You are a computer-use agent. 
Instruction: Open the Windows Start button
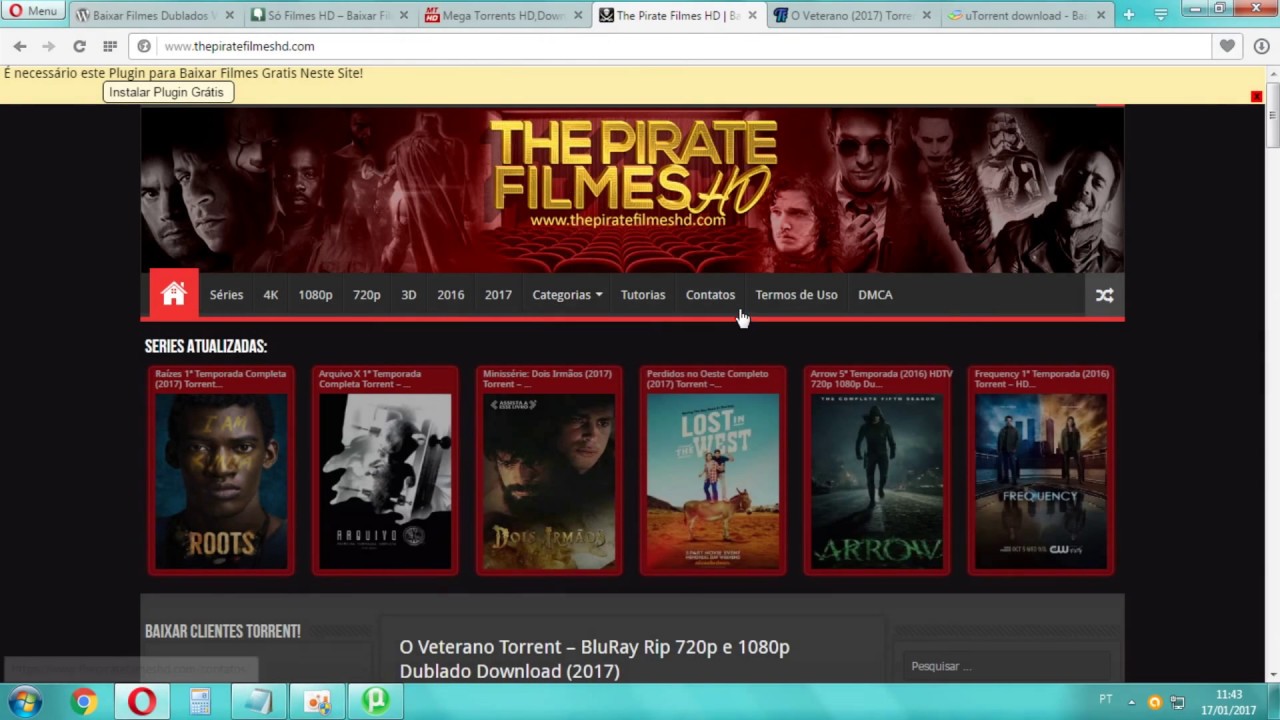tap(24, 701)
